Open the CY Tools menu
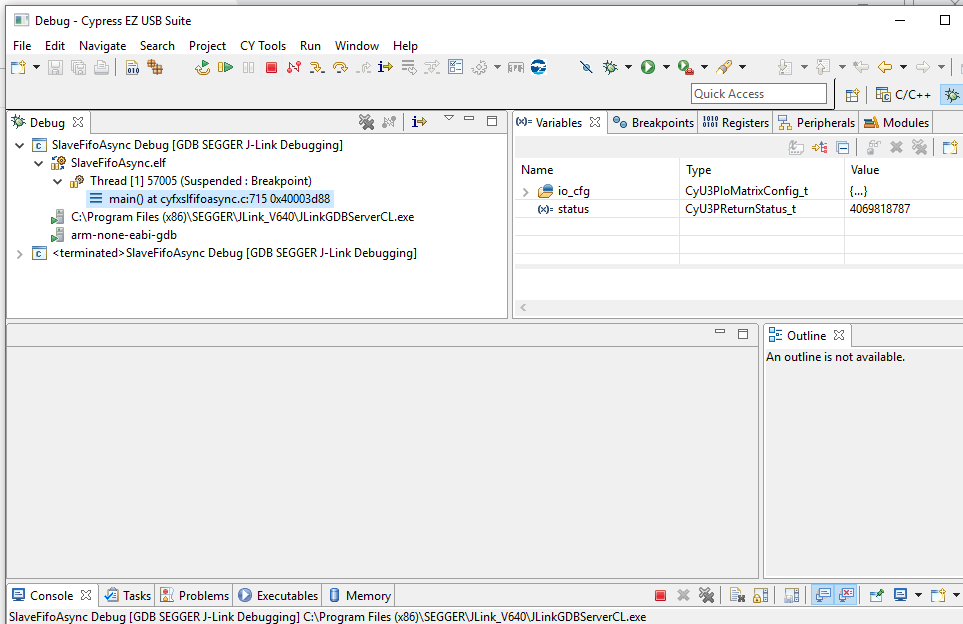This screenshot has height=624, width=963. point(263,45)
